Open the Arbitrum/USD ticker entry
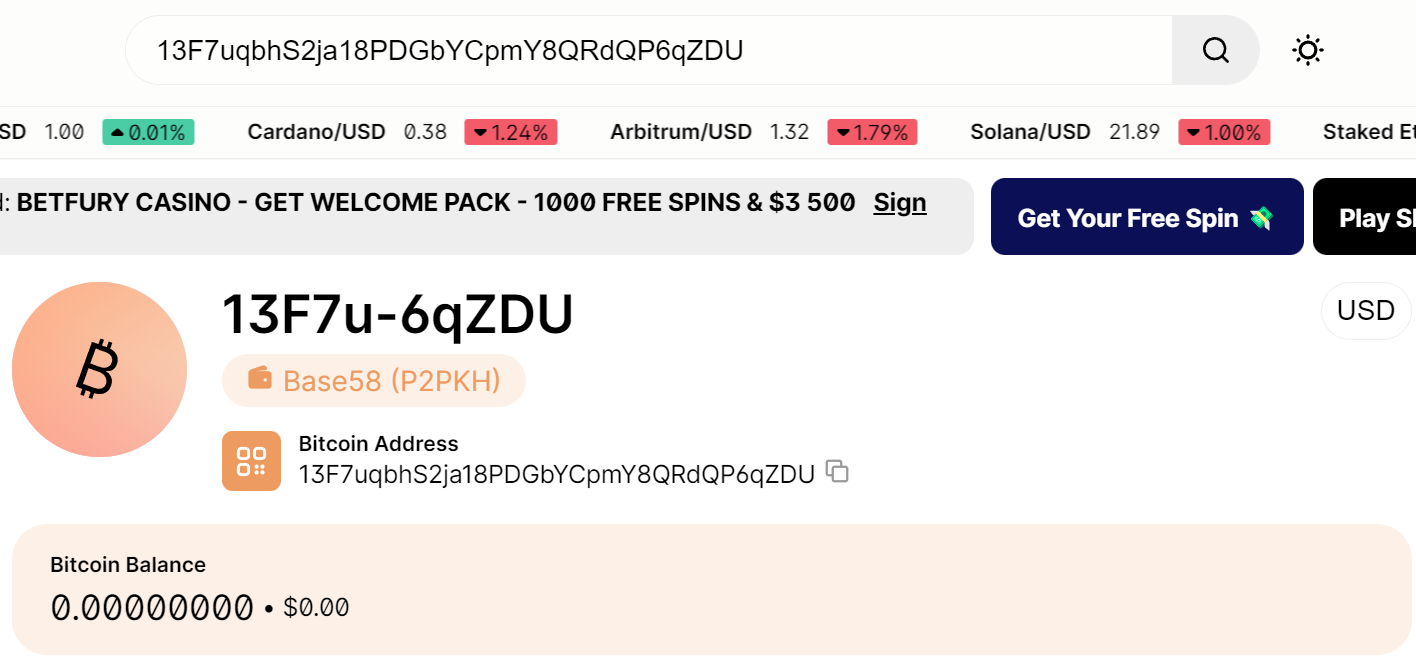Screen dimensions: 1416x661 point(681,131)
